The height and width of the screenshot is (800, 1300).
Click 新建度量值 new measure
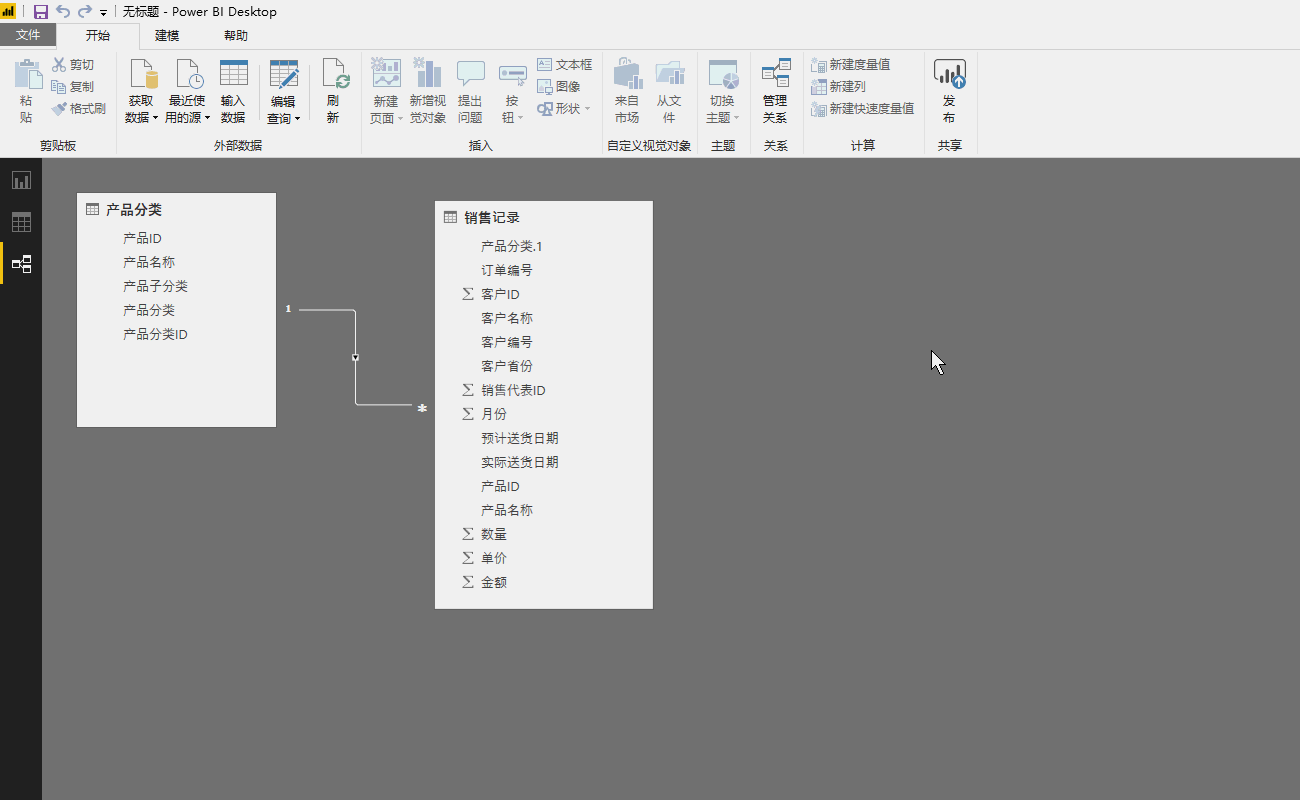(851, 65)
